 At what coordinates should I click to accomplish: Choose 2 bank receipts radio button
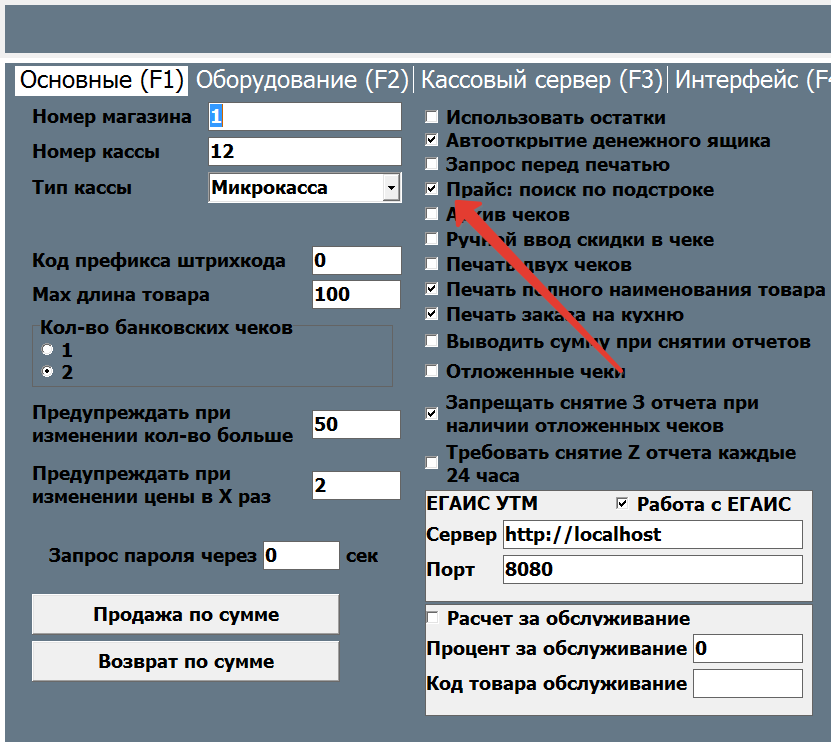[x=47, y=373]
